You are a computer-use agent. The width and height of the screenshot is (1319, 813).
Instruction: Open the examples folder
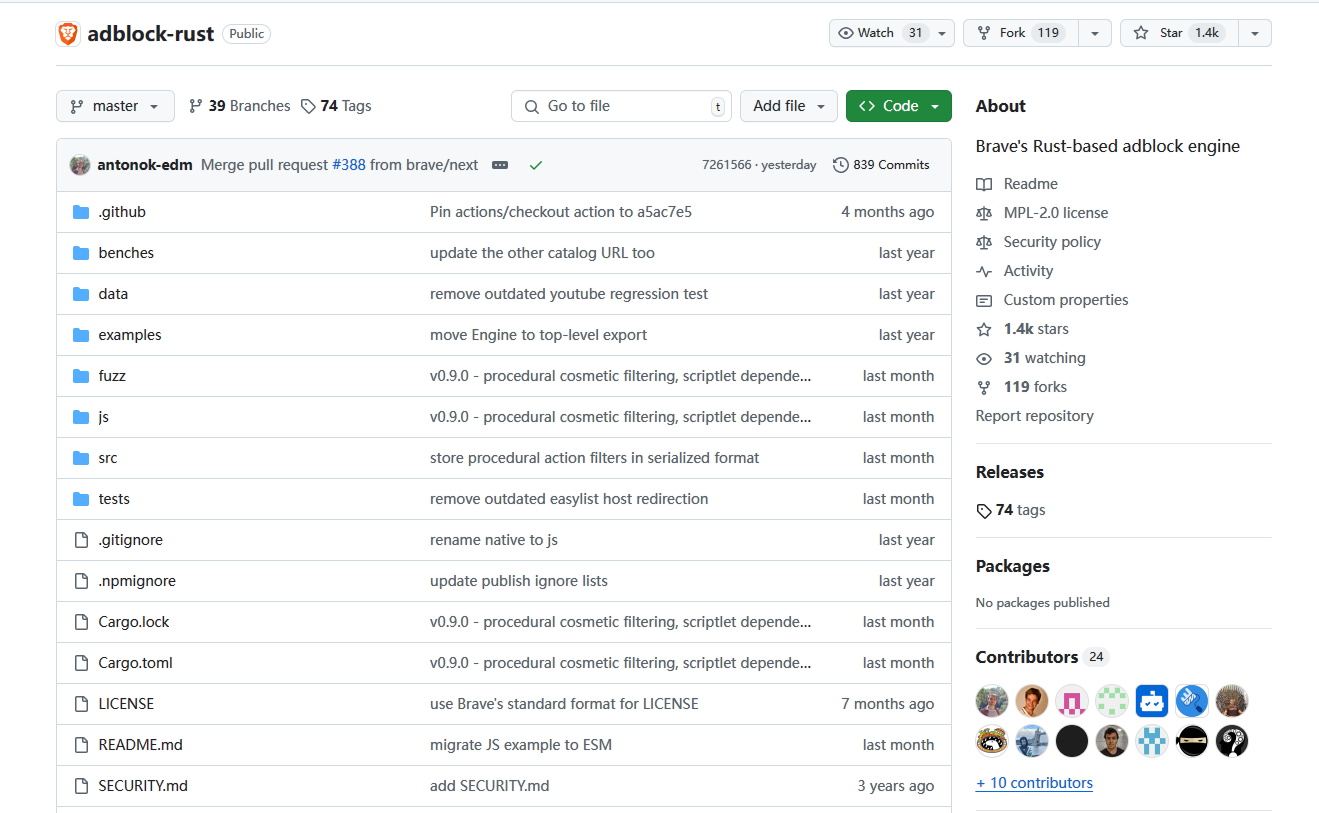pos(130,335)
